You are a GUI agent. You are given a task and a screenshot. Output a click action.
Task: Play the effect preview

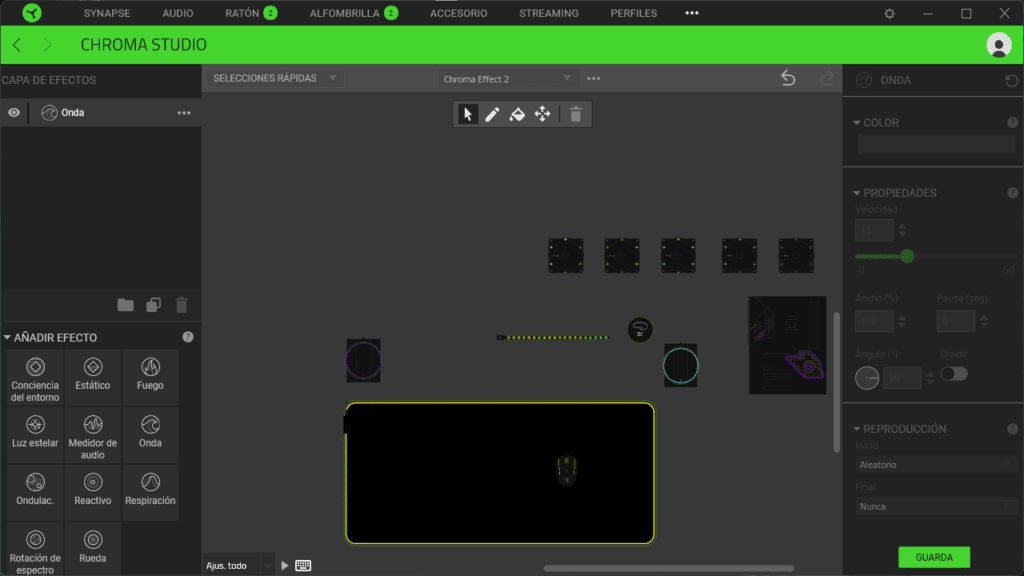pyautogui.click(x=285, y=566)
